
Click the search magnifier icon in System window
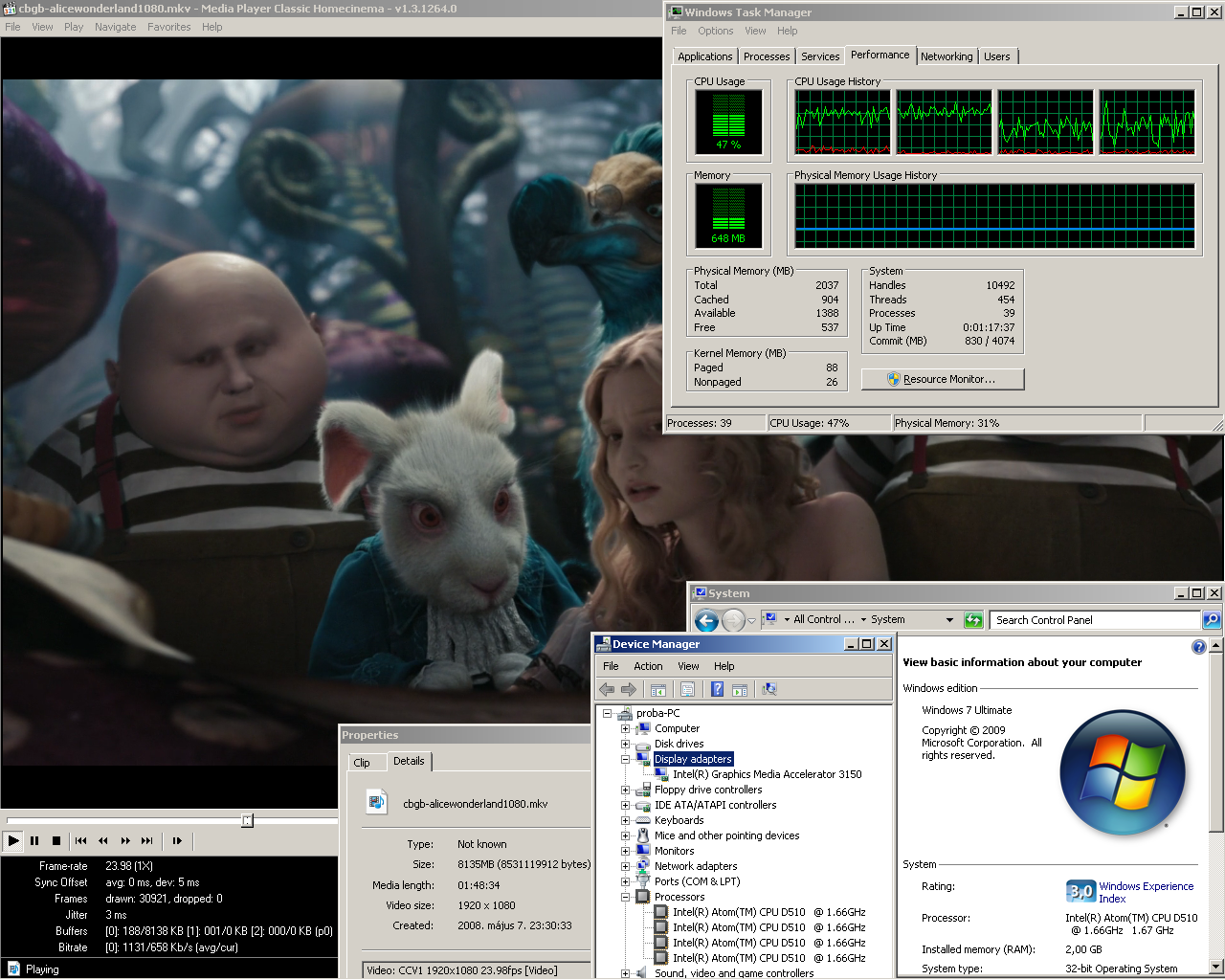click(x=1212, y=620)
